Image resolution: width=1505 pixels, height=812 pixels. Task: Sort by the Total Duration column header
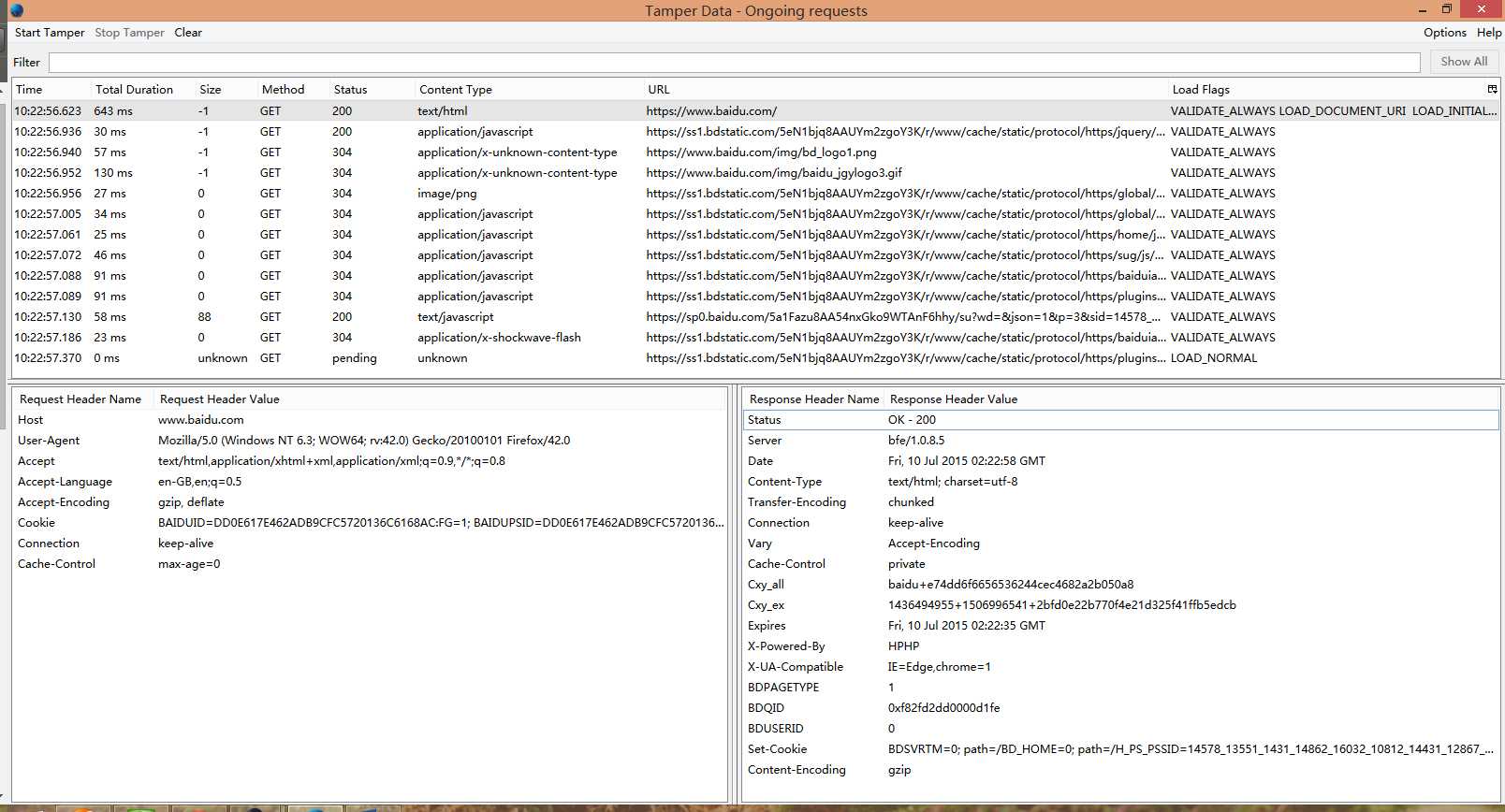click(143, 90)
